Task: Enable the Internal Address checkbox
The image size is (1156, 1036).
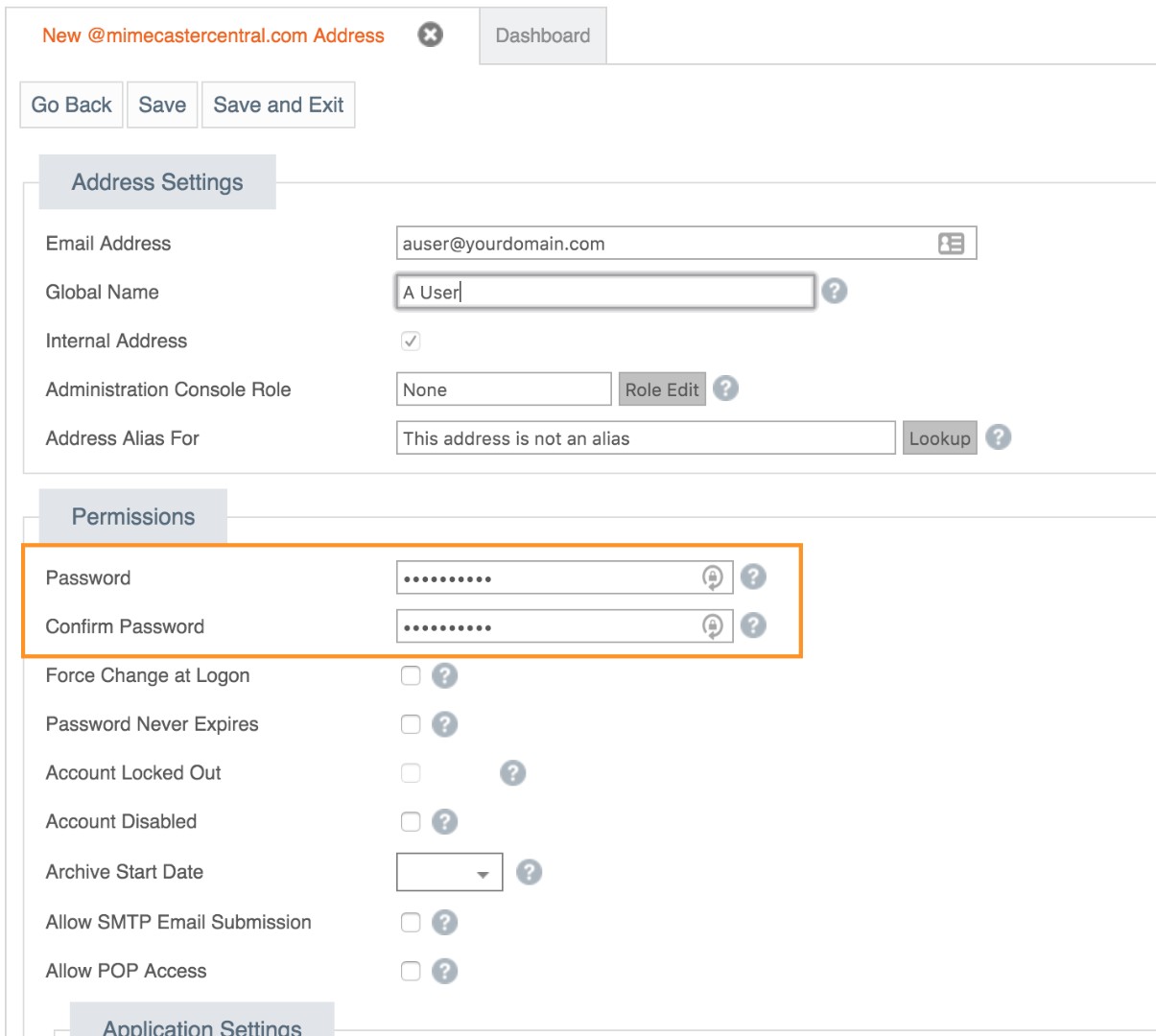Action: coord(411,341)
